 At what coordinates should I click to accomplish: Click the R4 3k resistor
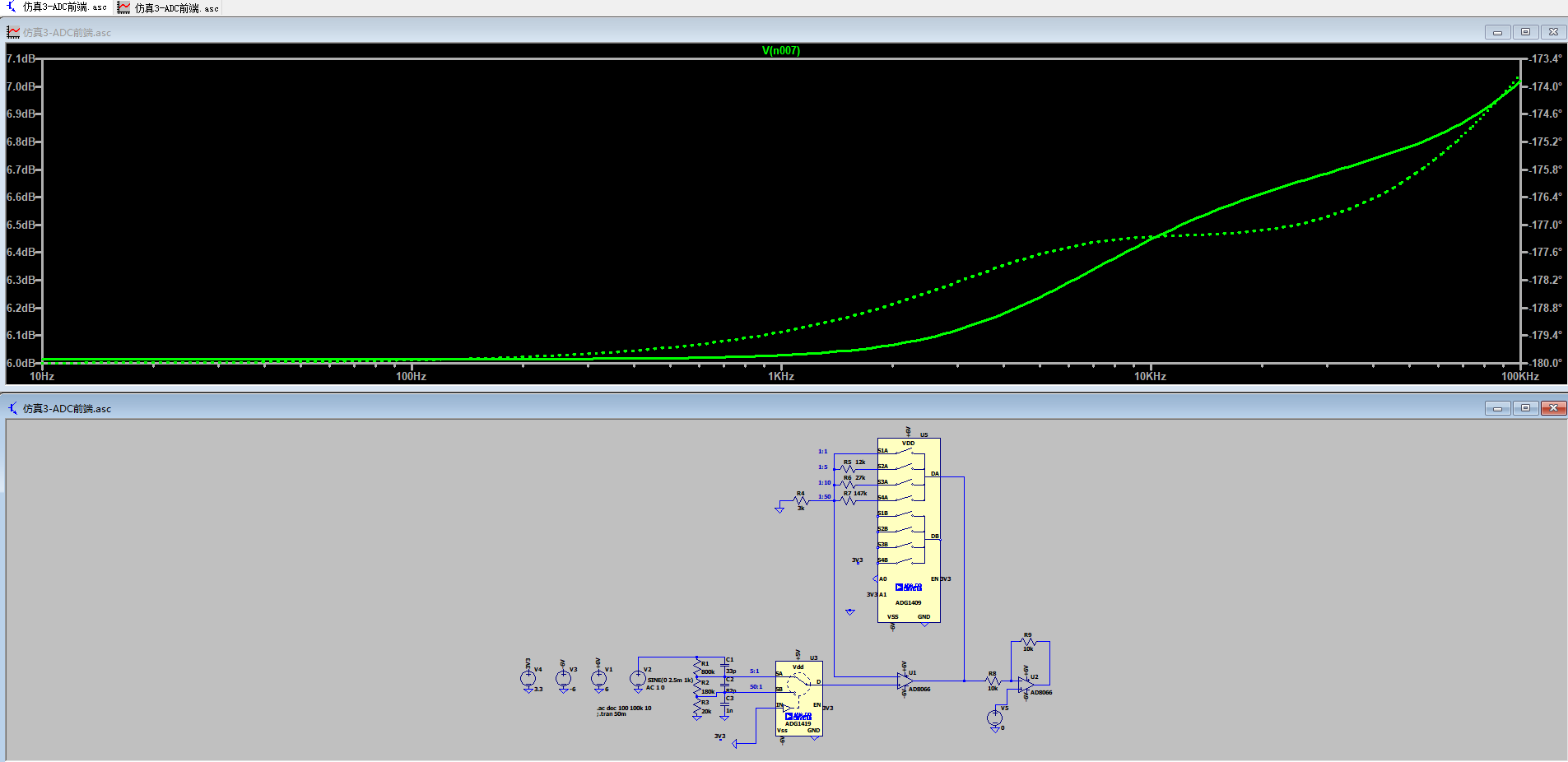tap(799, 500)
